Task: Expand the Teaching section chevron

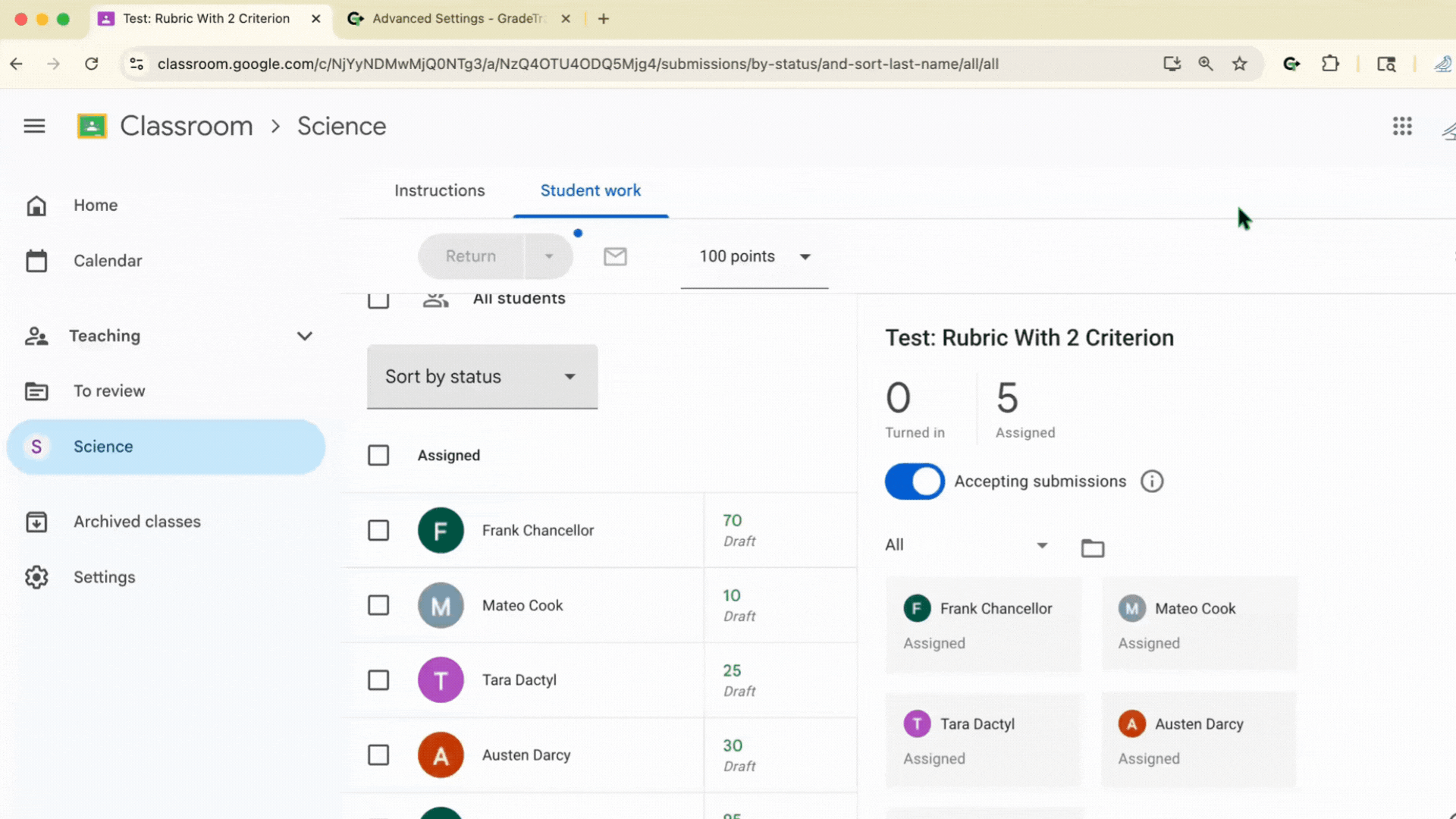Action: 305,336
